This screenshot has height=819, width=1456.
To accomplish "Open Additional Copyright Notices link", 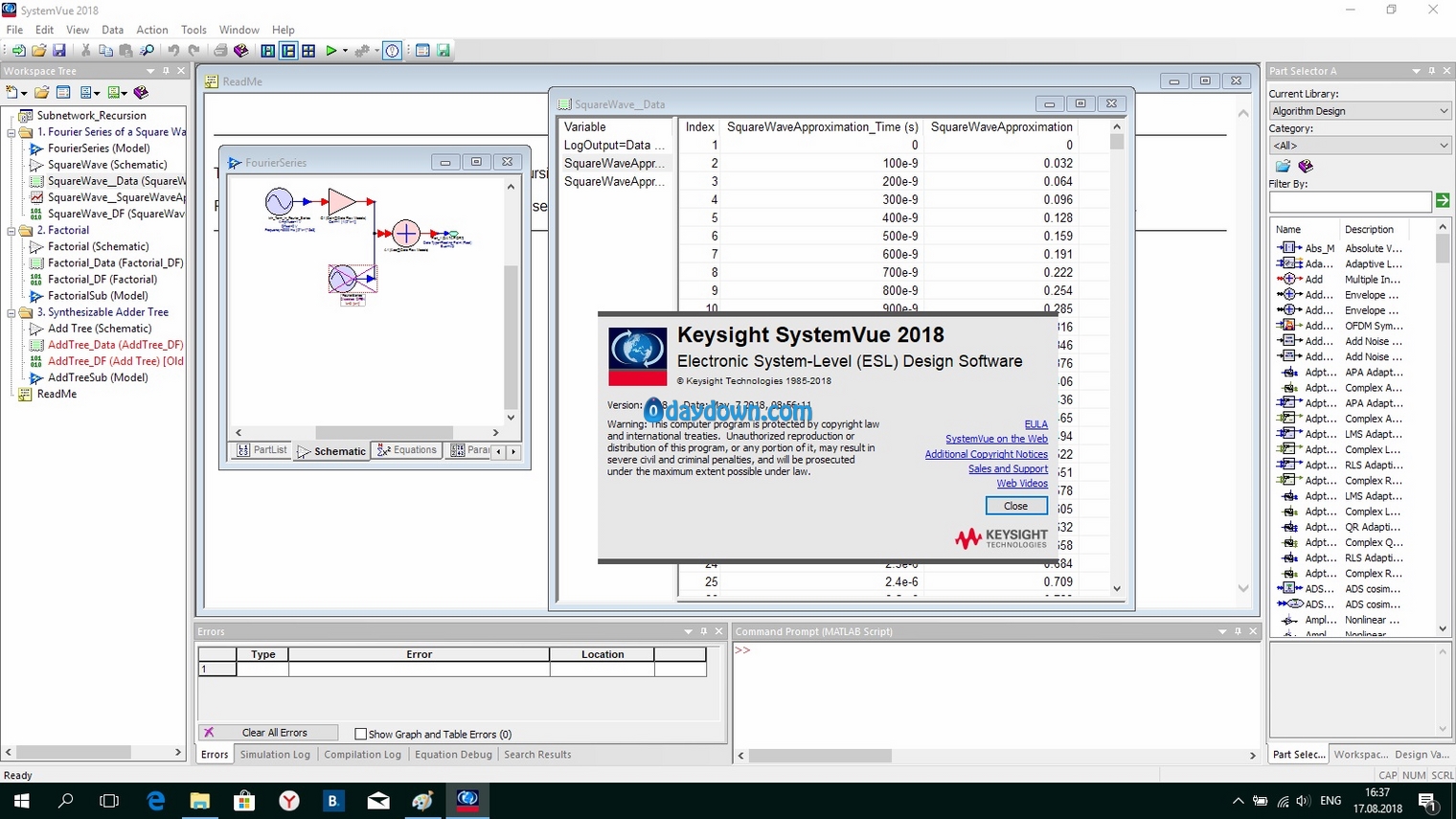I will [x=986, y=454].
